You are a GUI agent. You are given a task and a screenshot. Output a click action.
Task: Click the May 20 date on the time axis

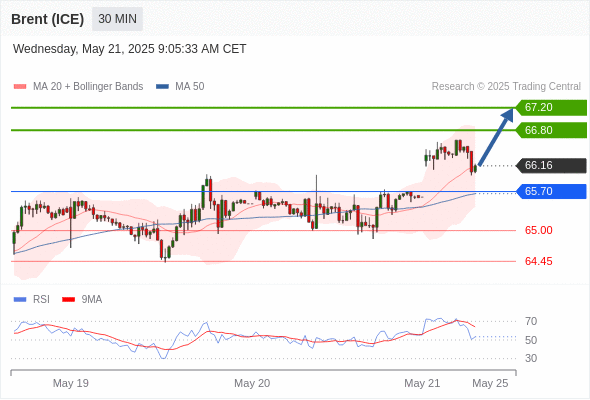click(252, 383)
